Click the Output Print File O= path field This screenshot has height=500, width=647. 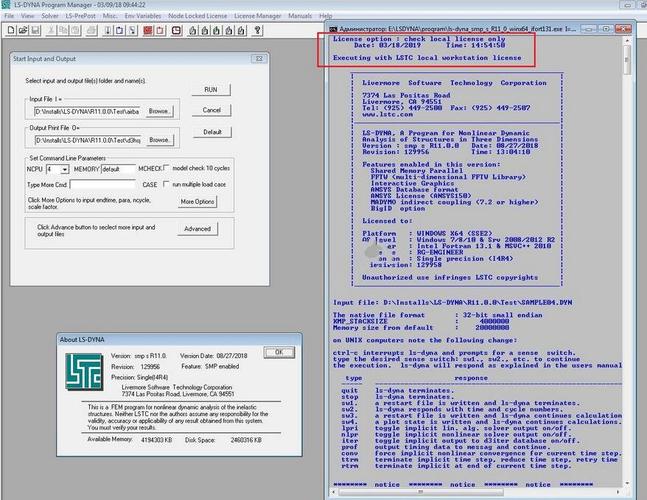click(x=88, y=140)
